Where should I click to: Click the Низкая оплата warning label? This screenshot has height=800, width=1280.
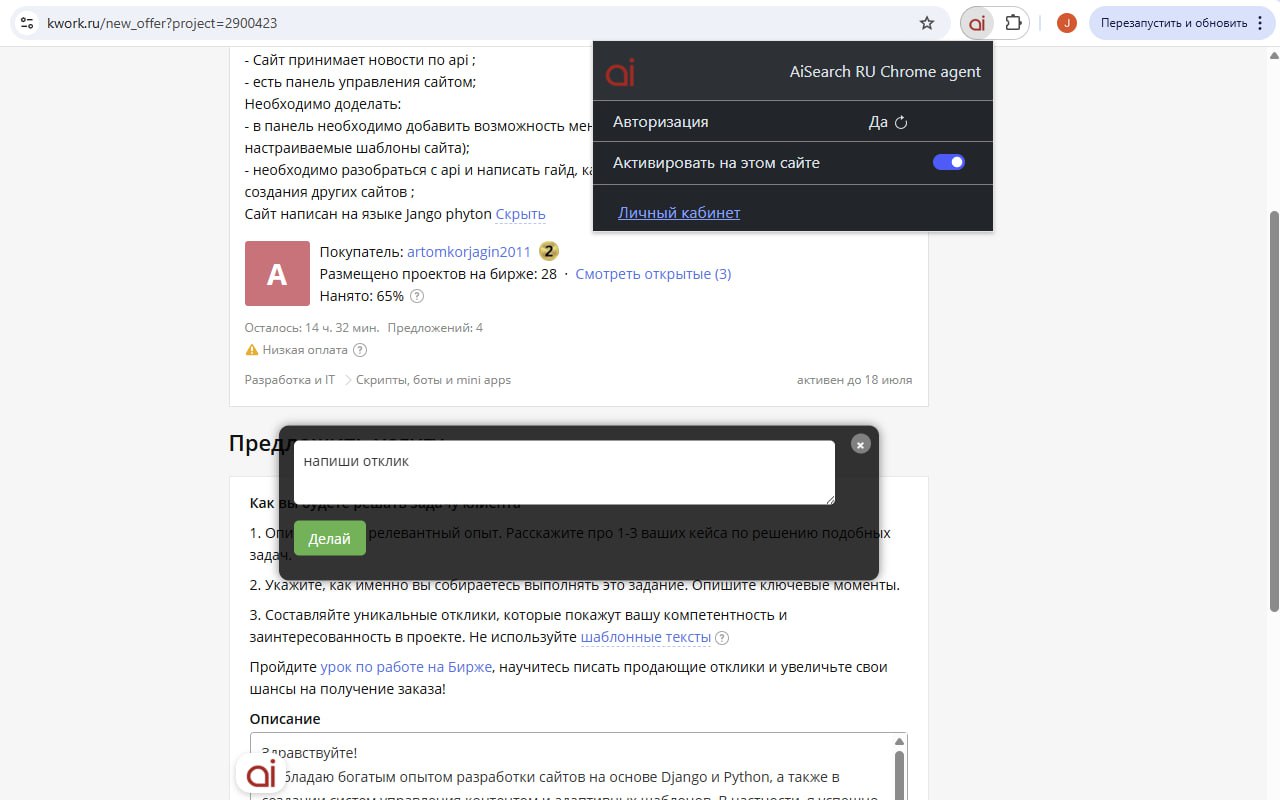pos(305,350)
